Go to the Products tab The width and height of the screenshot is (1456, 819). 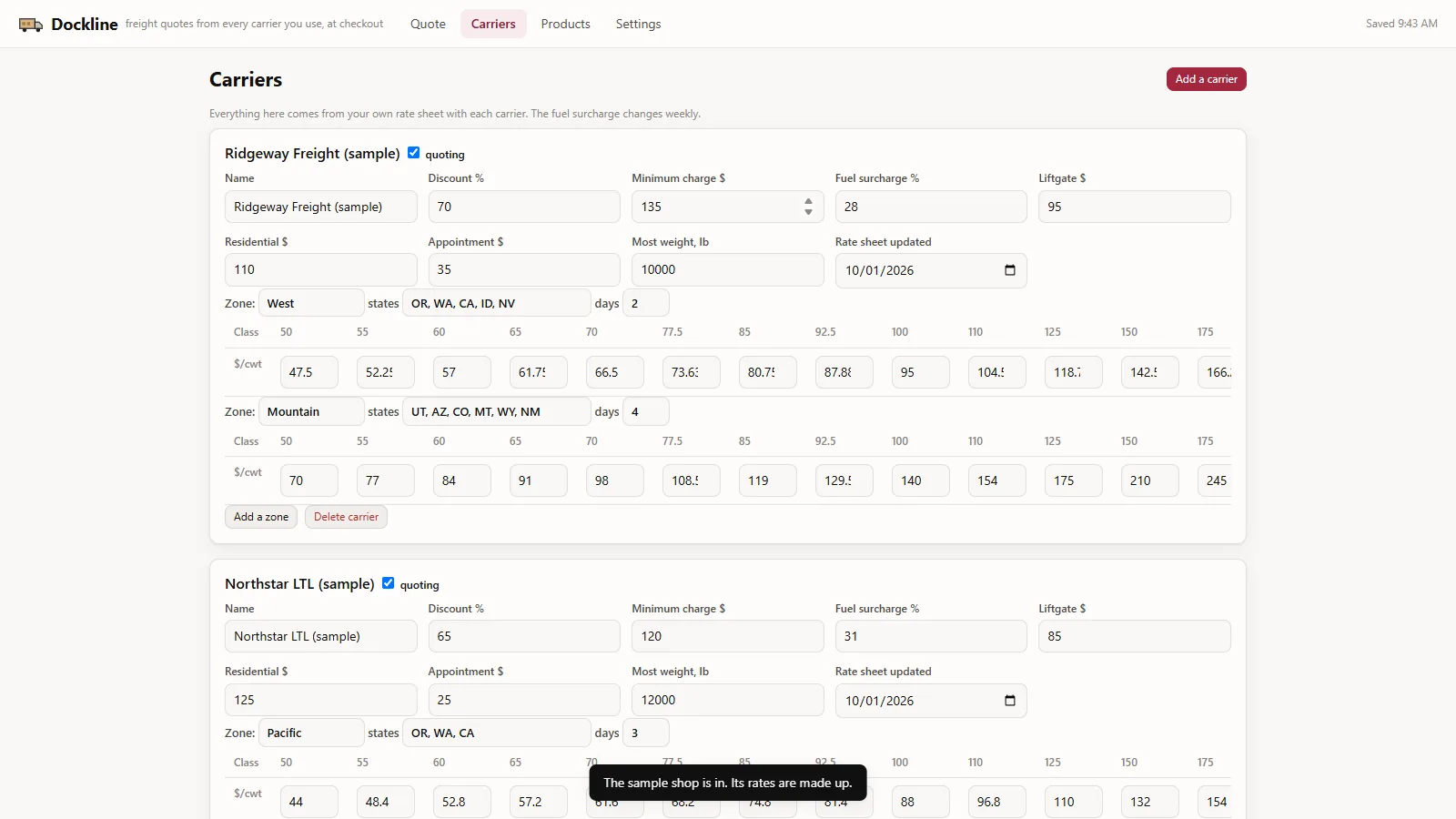point(565,24)
